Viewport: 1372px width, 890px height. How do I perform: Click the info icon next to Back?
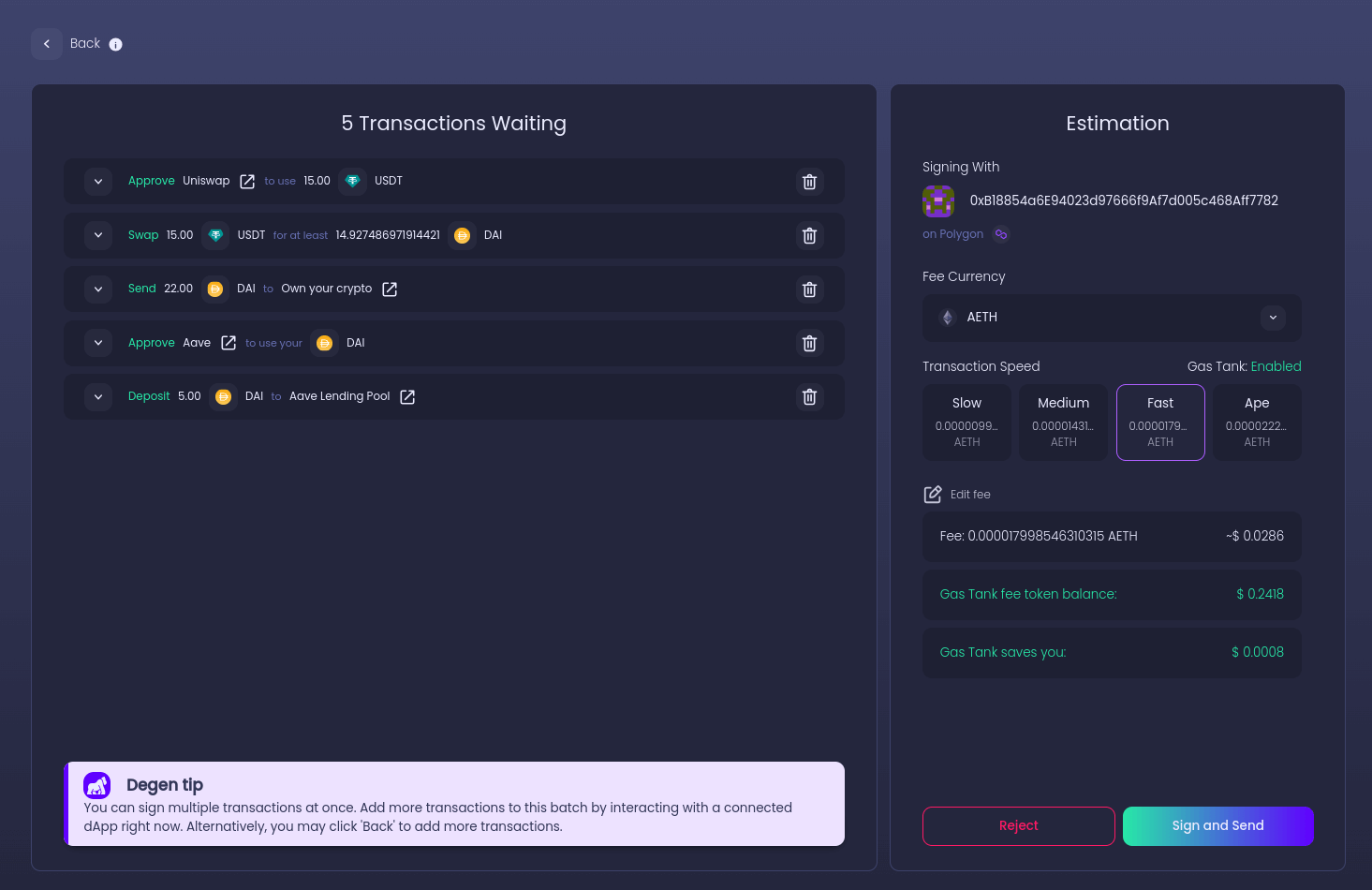point(115,44)
